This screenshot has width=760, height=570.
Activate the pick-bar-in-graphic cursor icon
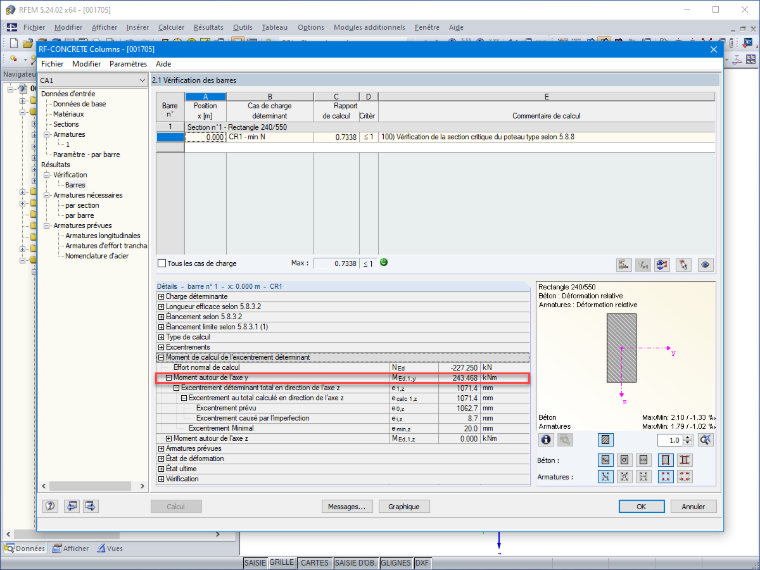683,265
